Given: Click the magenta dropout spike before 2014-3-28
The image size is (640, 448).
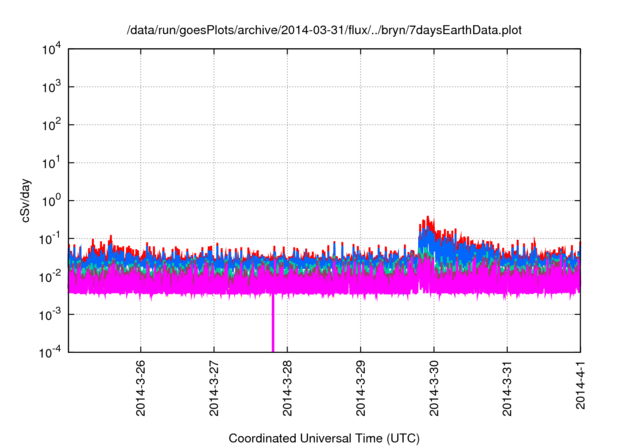Looking at the screenshot, I should pyautogui.click(x=273, y=322).
